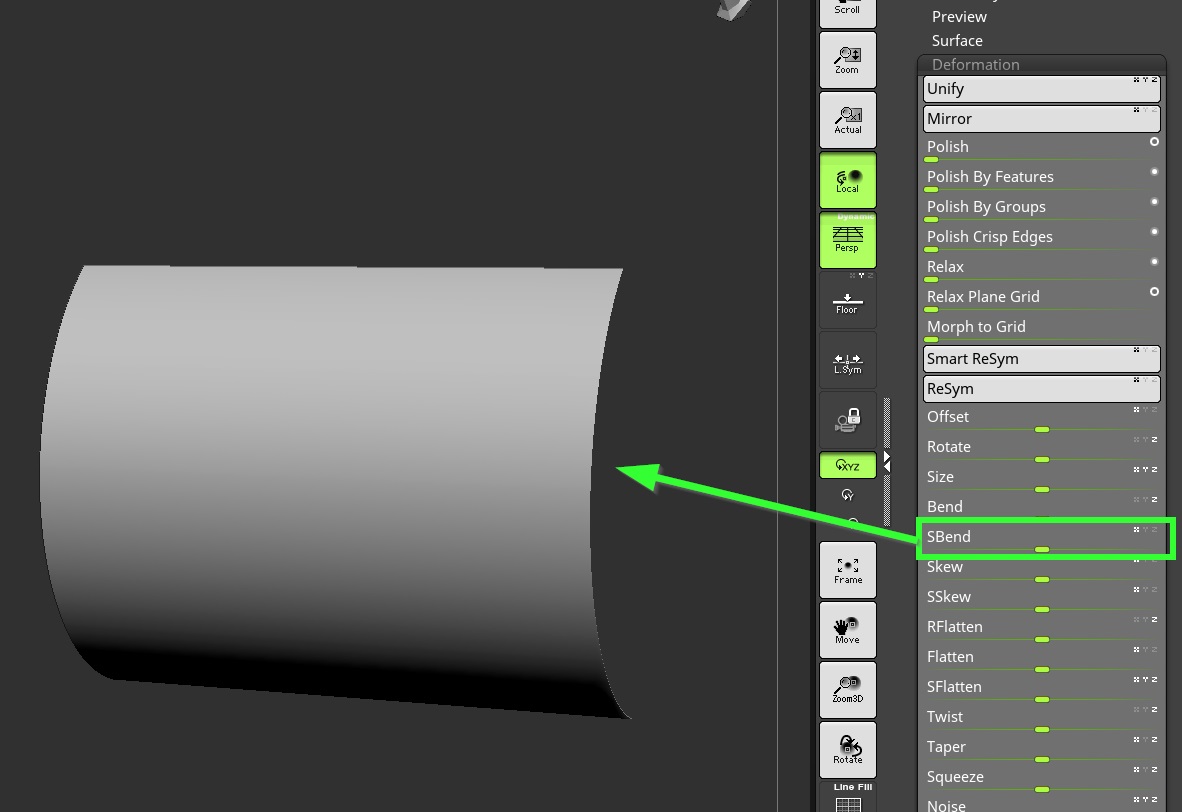Toggle the Relax mode dot
1182x812 pixels.
tap(1154, 262)
